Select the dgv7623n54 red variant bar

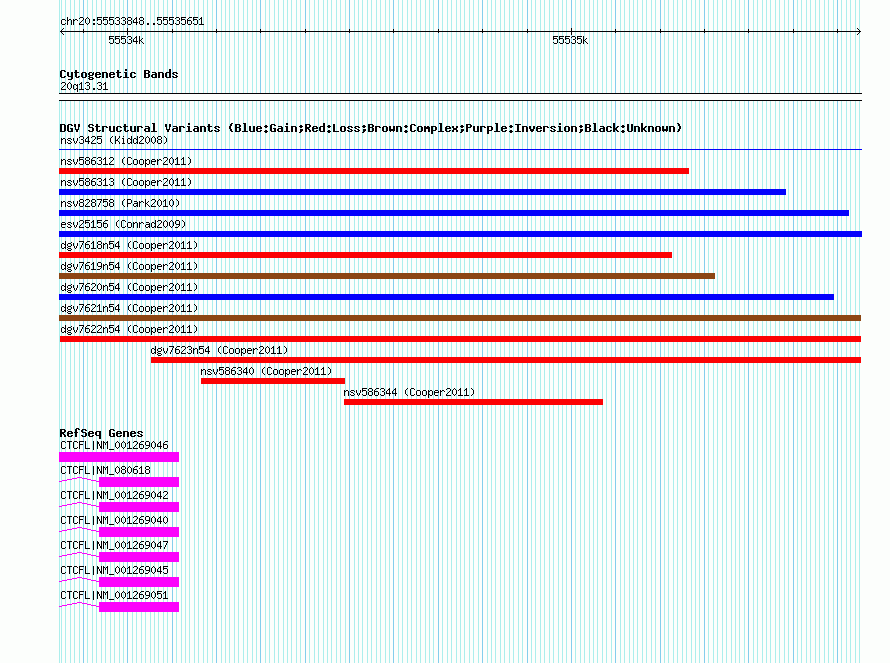point(506,360)
